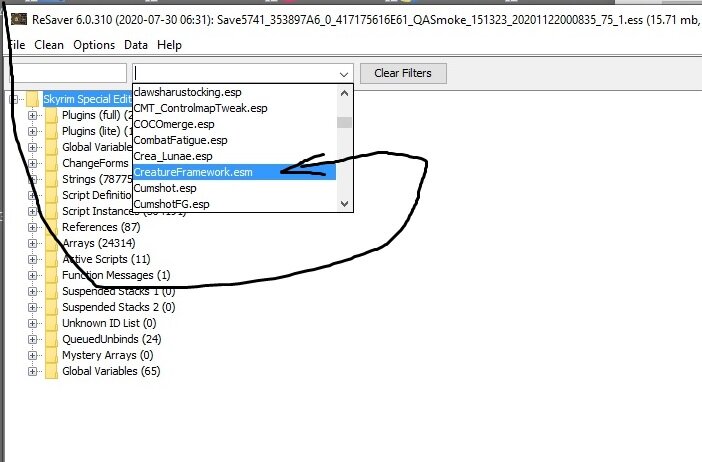Select the Function Messages (1) tree item
This screenshot has height=462, width=702.
116,275
